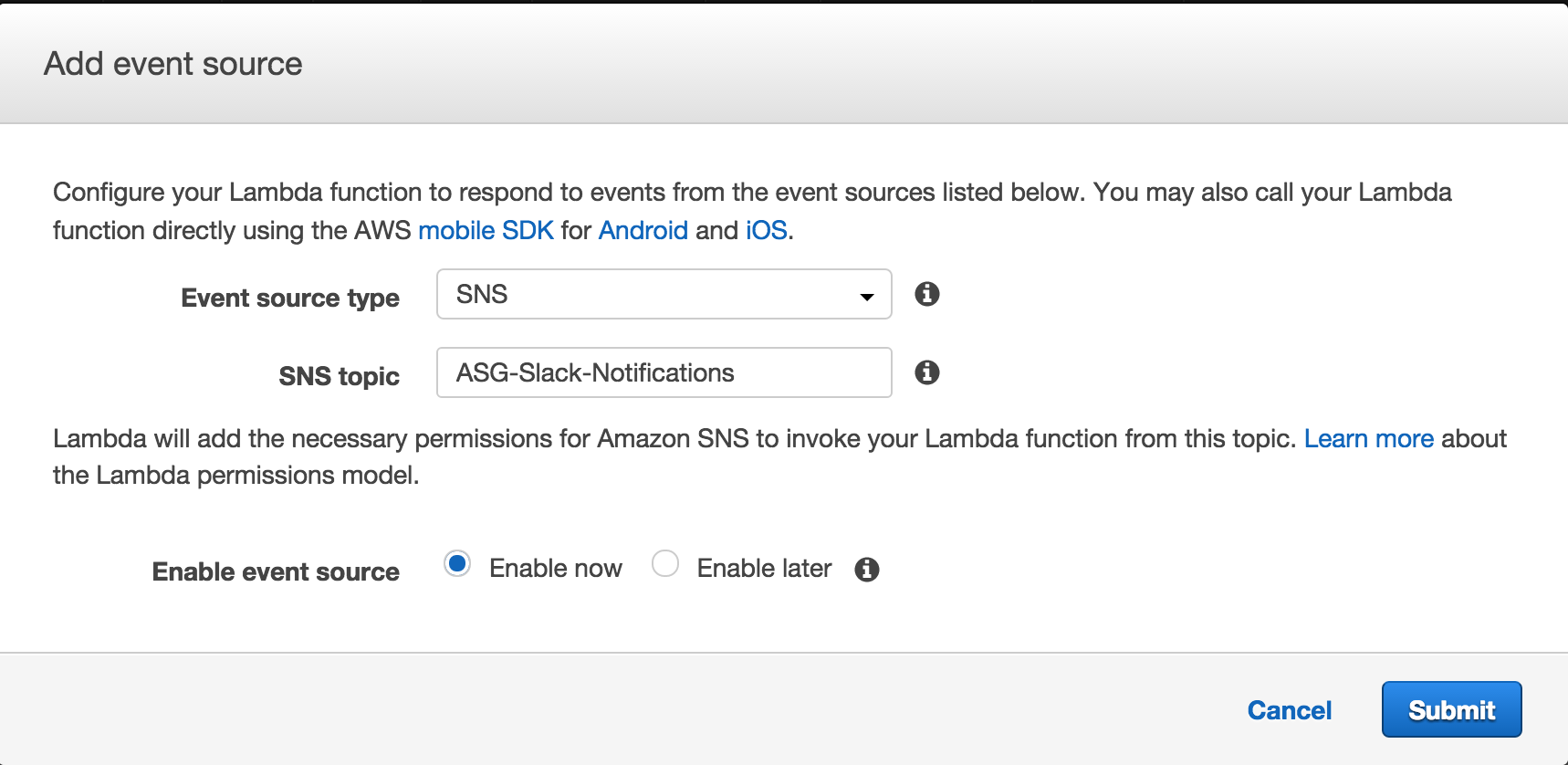1568x765 pixels.
Task: Select the Enable now radio button
Action: tap(457, 564)
